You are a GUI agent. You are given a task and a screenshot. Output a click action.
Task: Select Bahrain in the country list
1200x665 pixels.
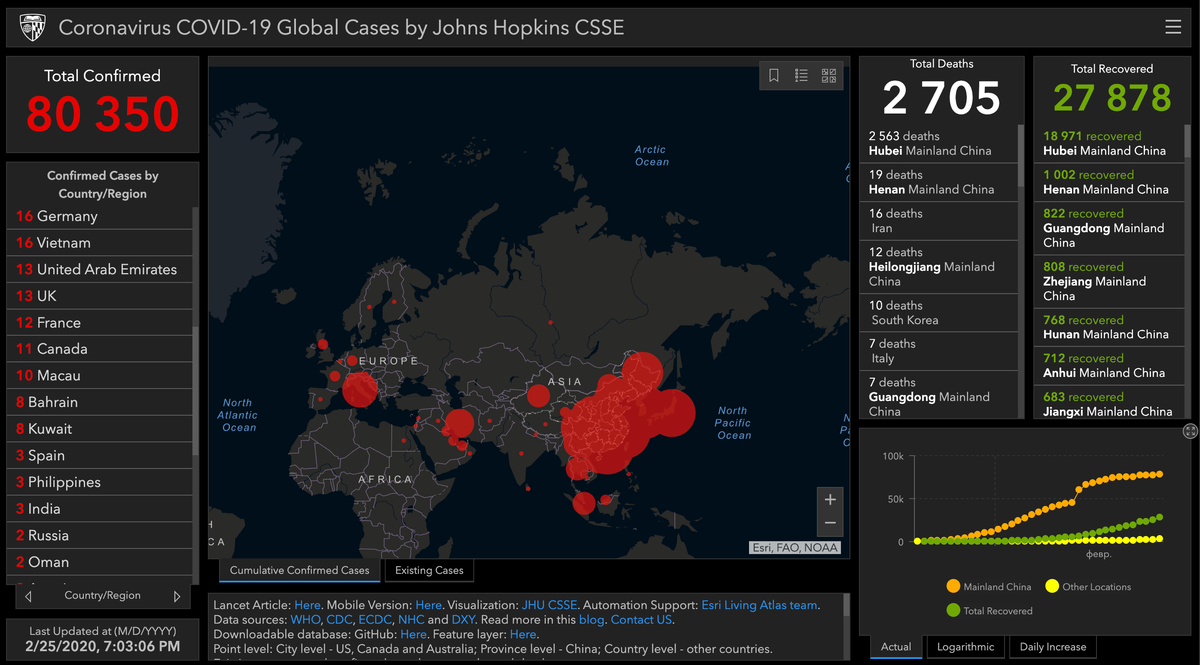(100, 402)
